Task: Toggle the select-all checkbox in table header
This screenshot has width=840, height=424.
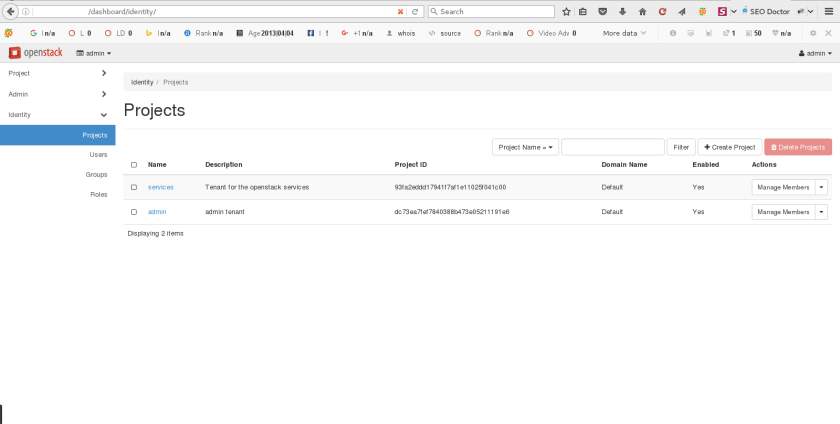Action: [134, 165]
